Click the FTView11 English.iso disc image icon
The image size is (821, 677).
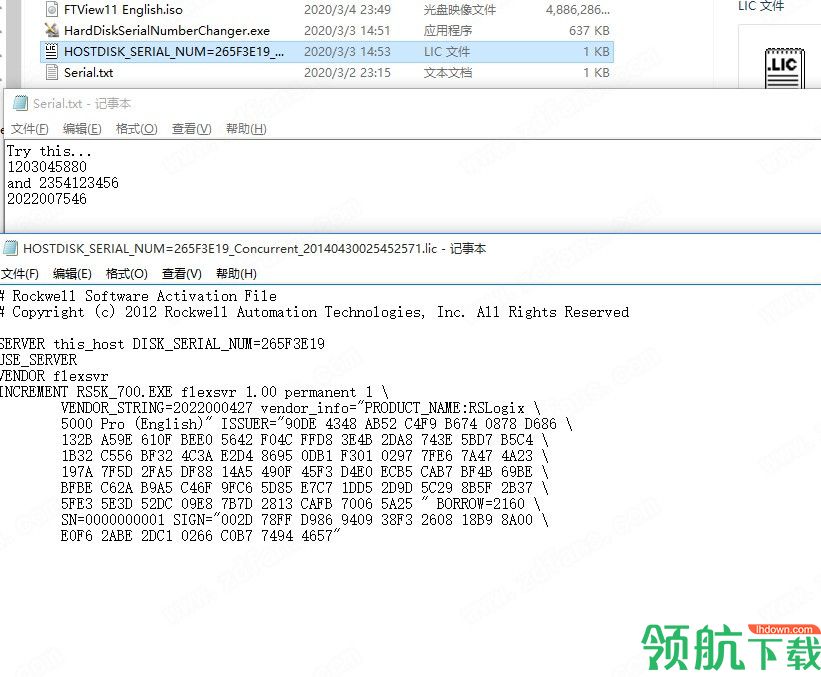pos(51,9)
